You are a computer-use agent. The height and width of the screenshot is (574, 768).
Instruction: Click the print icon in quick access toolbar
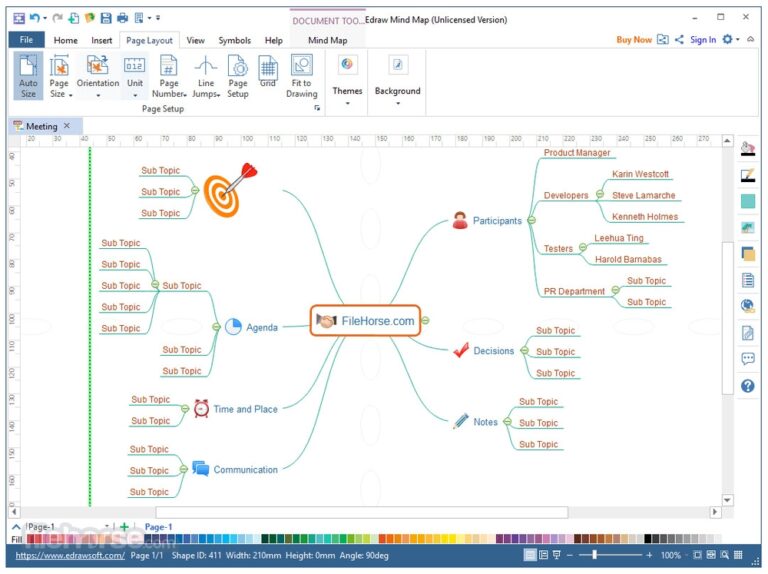[x=122, y=18]
